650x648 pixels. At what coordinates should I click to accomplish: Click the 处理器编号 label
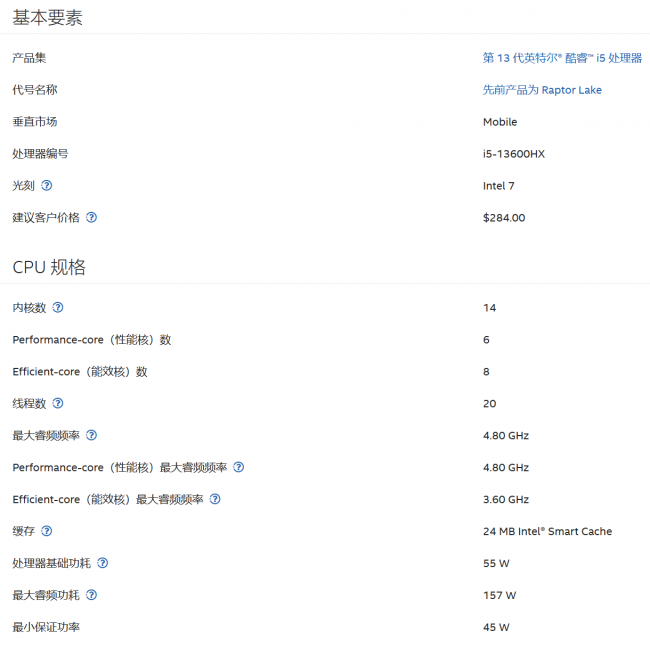click(x=40, y=154)
